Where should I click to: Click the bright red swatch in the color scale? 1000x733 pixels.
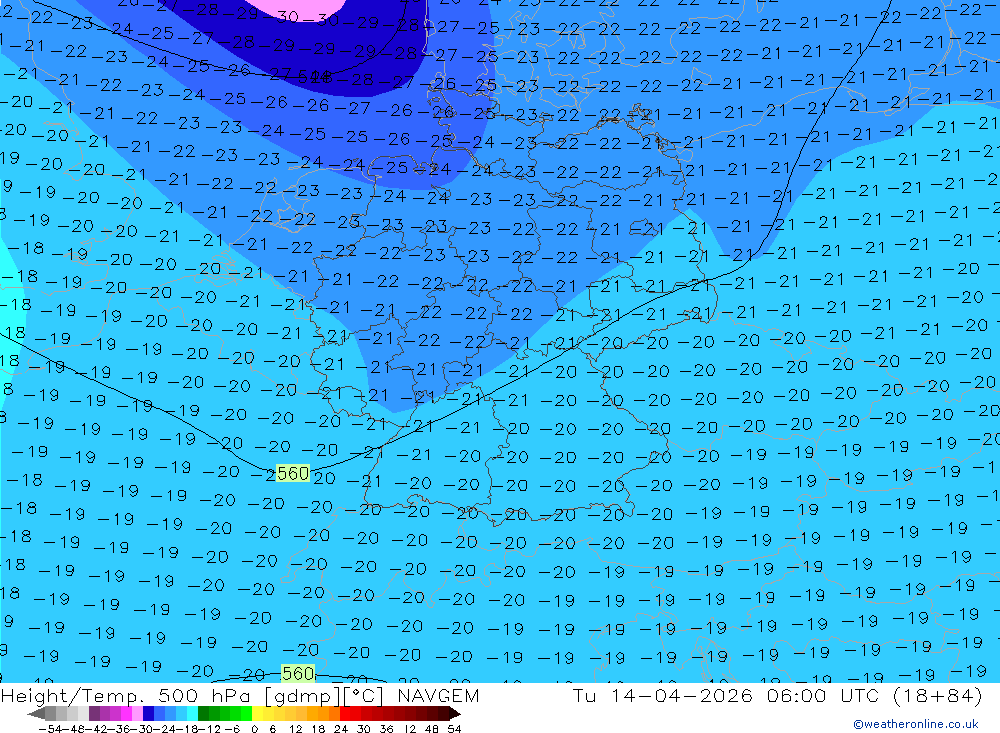tap(345, 713)
